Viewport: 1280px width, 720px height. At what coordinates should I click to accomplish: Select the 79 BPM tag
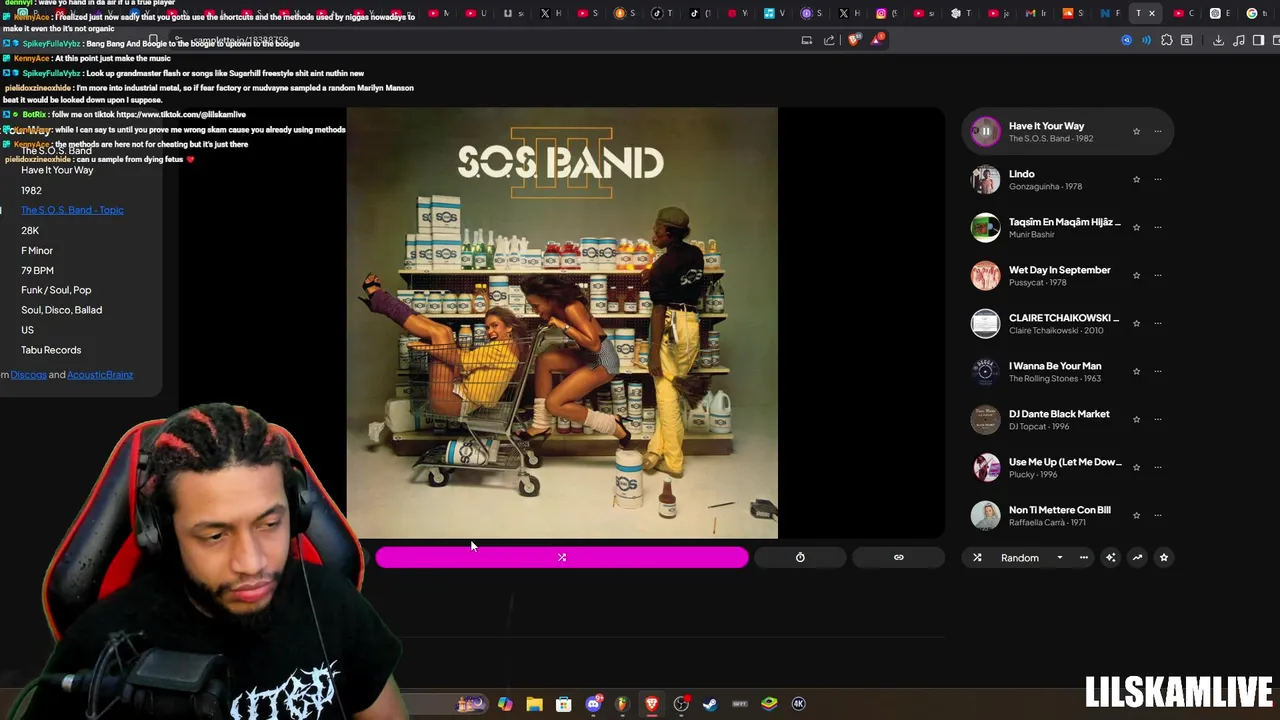coord(37,270)
